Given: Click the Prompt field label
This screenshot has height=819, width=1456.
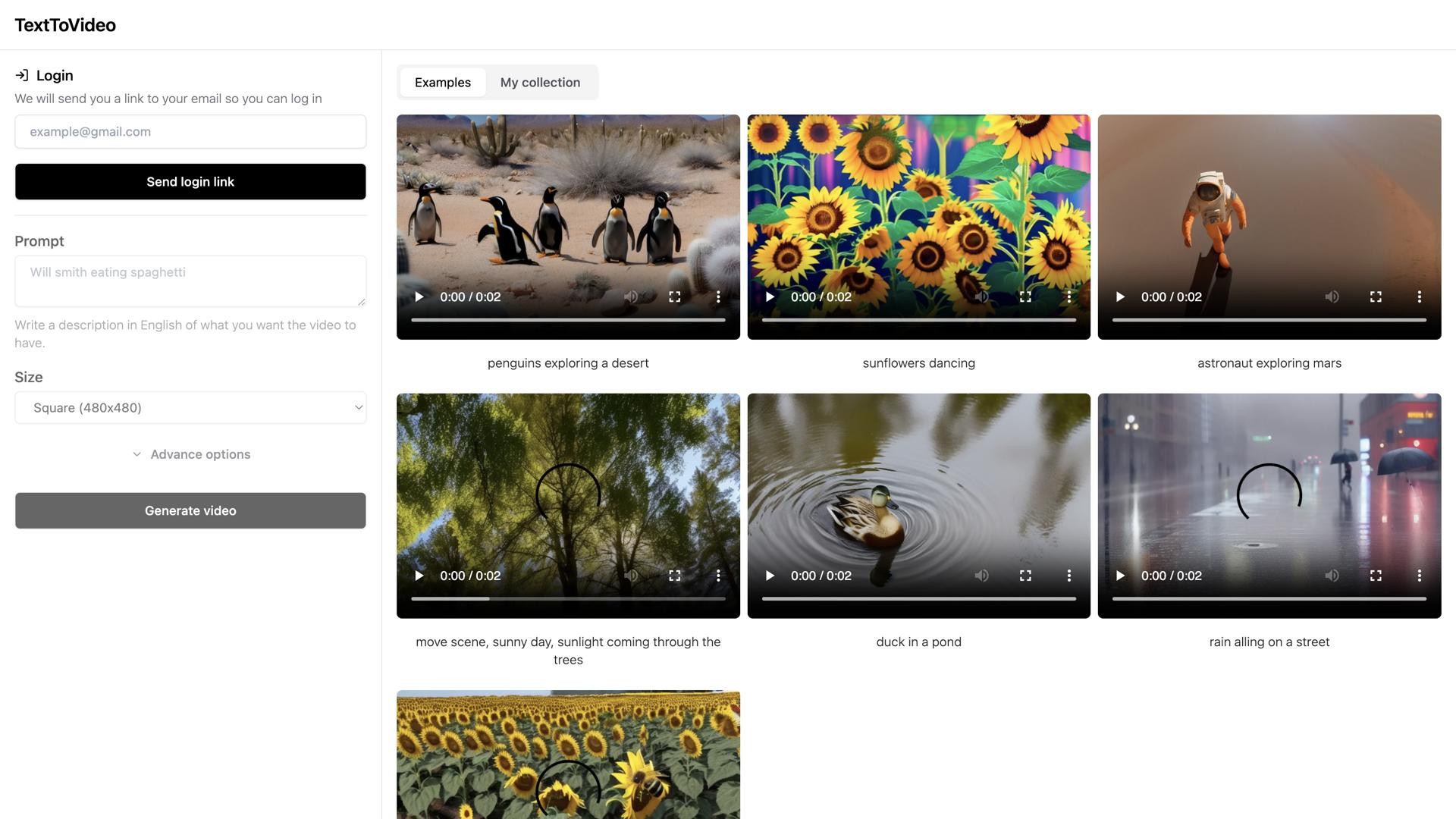Looking at the screenshot, I should tap(39, 241).
